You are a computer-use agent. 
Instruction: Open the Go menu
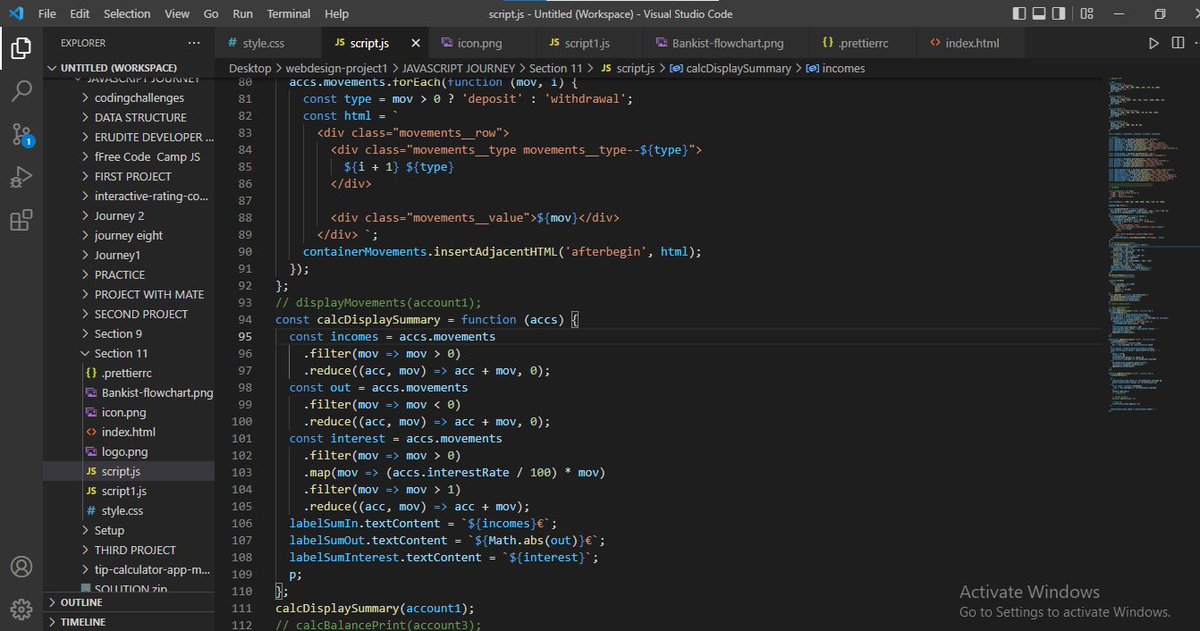pos(211,14)
